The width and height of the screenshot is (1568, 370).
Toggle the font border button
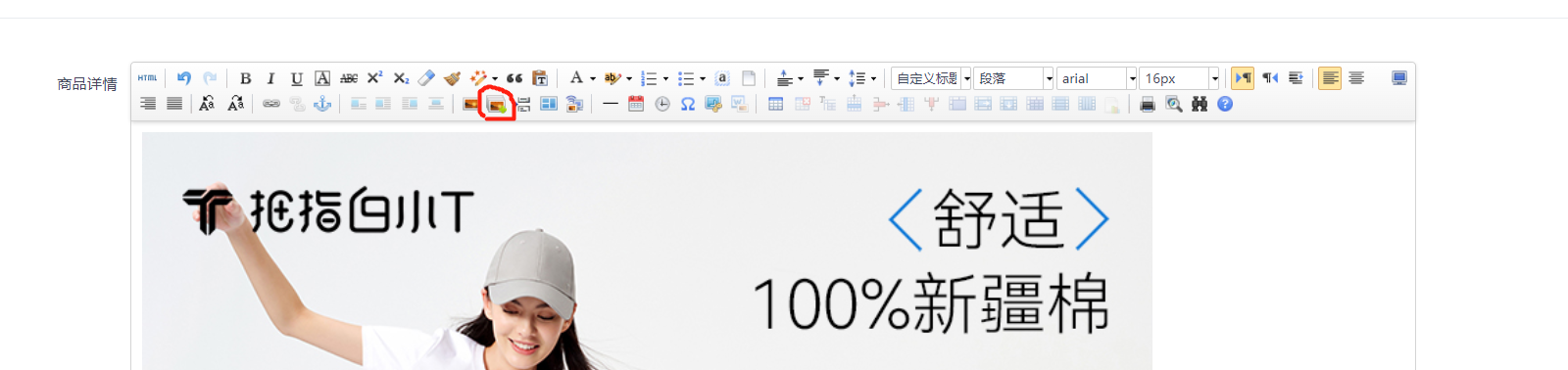pos(322,78)
